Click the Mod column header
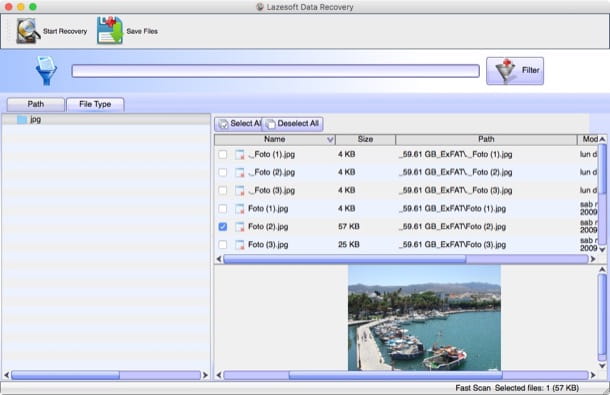 [x=588, y=139]
